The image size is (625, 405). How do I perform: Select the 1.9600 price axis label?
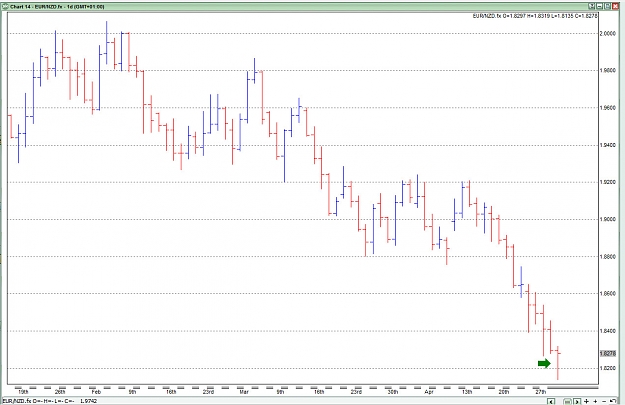pos(607,108)
